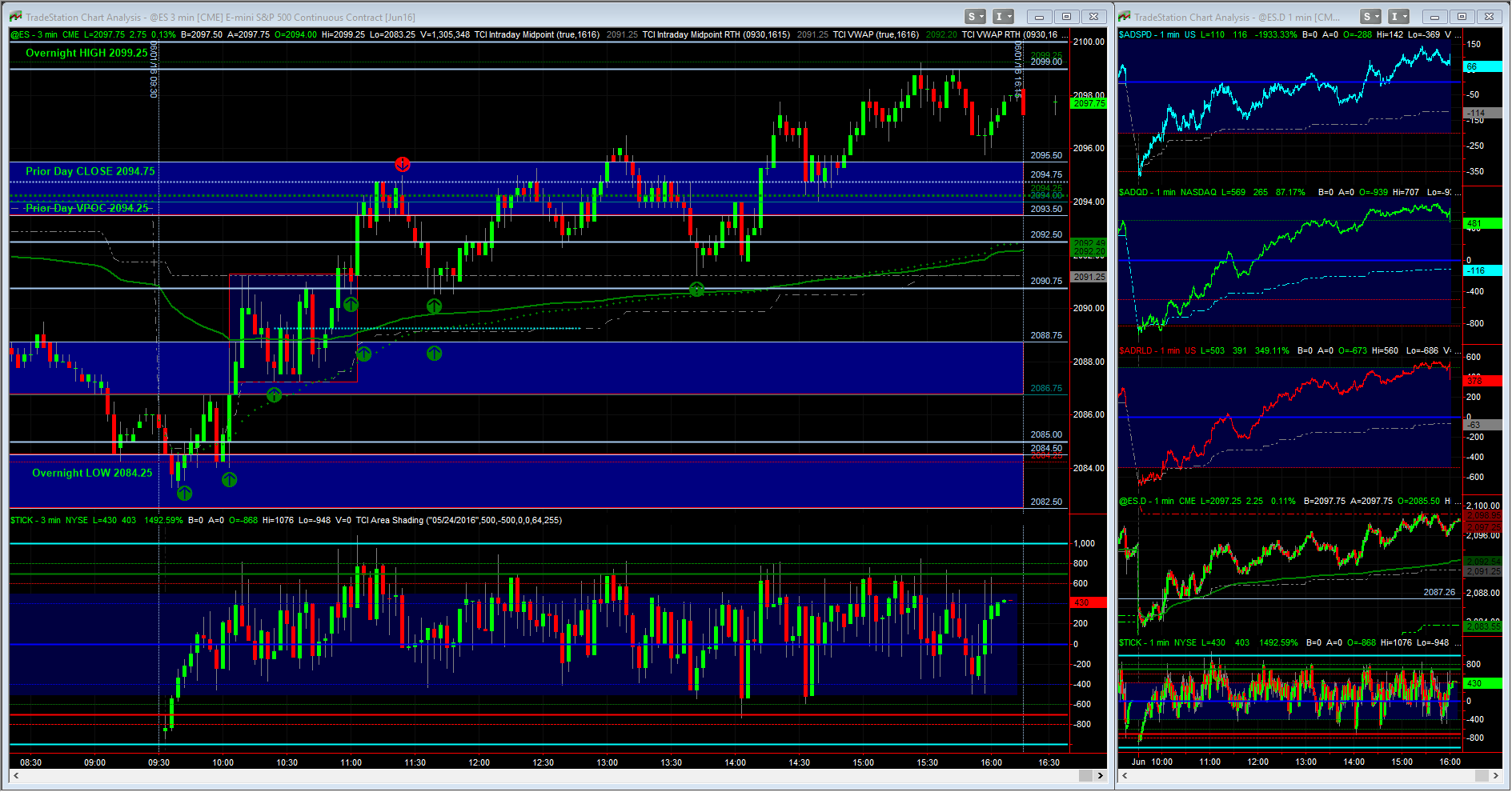This screenshot has width=1512, height=792.
Task: Close the @ES.D 1 min chart window
Action: coord(1489,16)
